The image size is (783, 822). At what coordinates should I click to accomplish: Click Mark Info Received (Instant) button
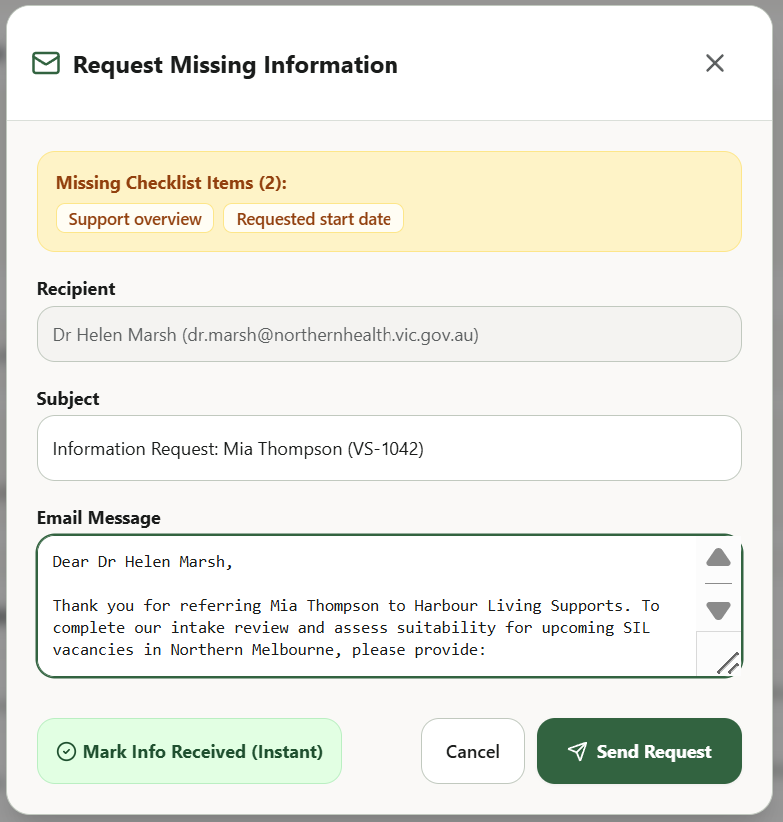tap(189, 751)
